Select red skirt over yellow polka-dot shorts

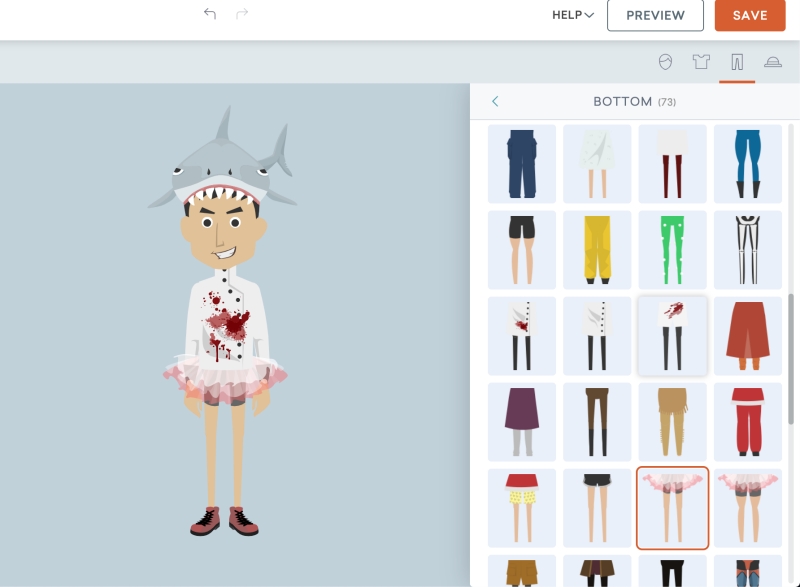click(522, 508)
